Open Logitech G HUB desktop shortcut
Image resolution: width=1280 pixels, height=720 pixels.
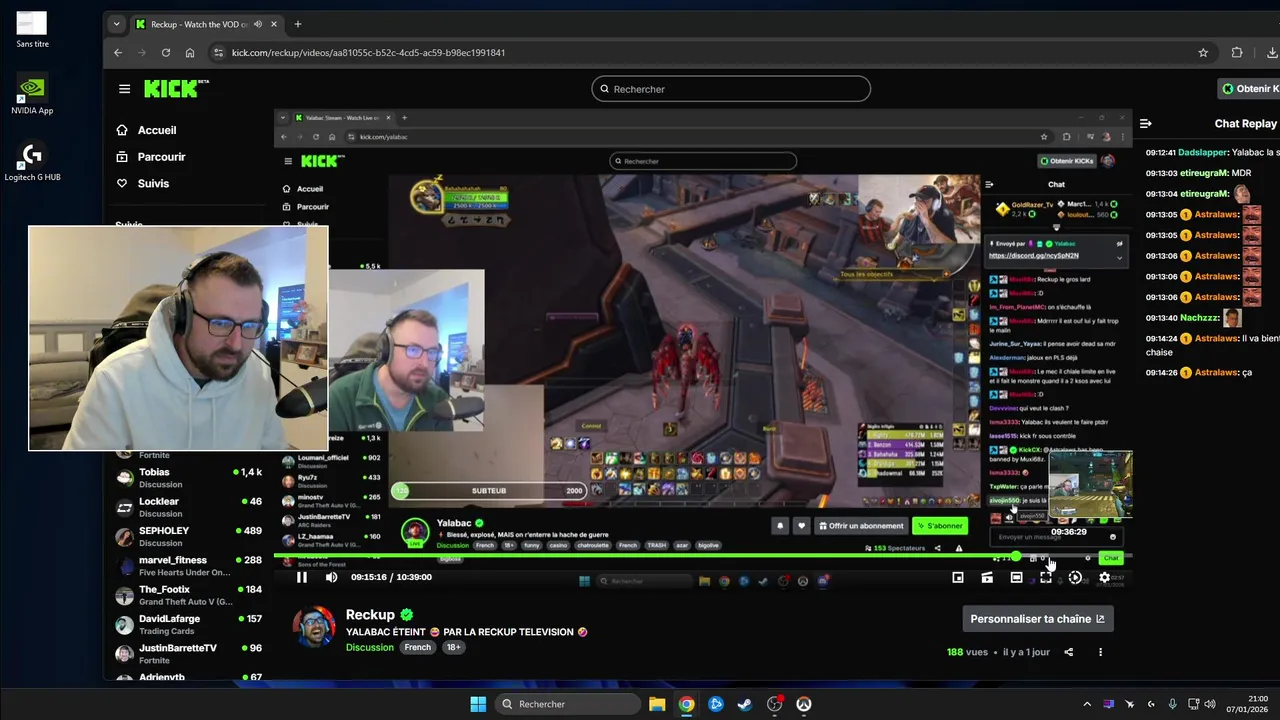32,162
